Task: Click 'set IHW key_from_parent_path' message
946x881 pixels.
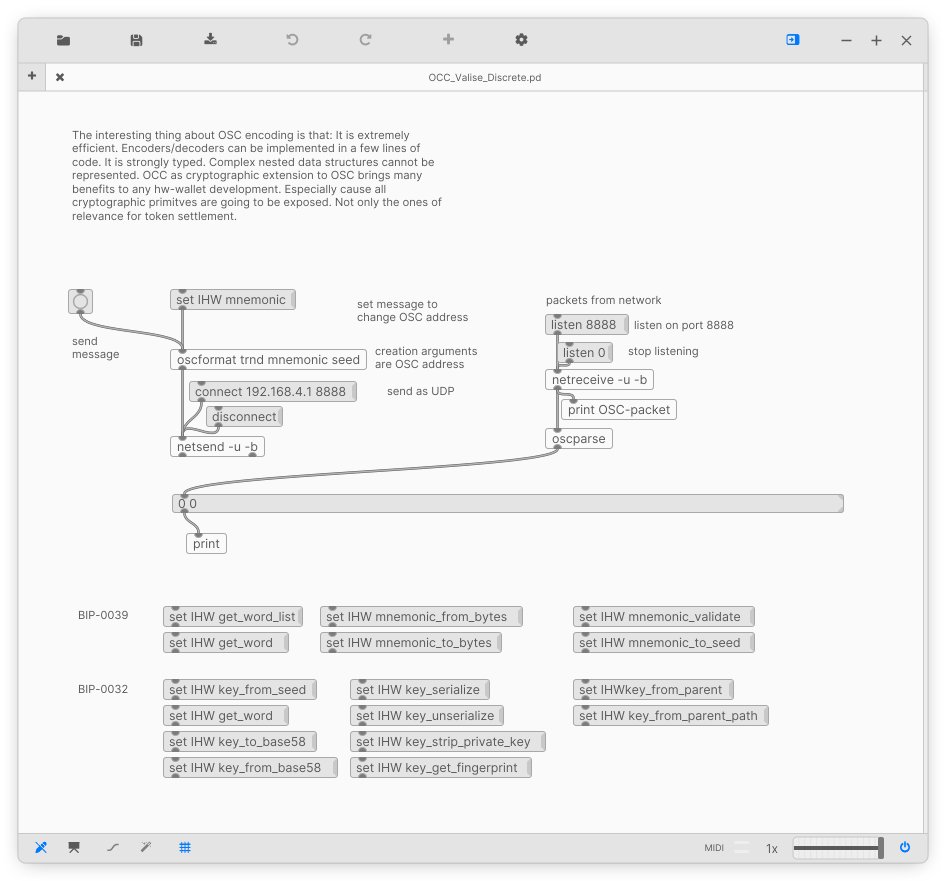Action: click(671, 716)
